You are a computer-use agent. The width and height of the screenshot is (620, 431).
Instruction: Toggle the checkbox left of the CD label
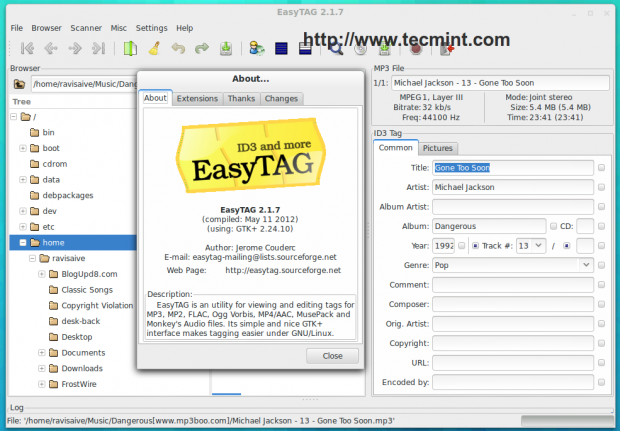[x=553, y=226]
